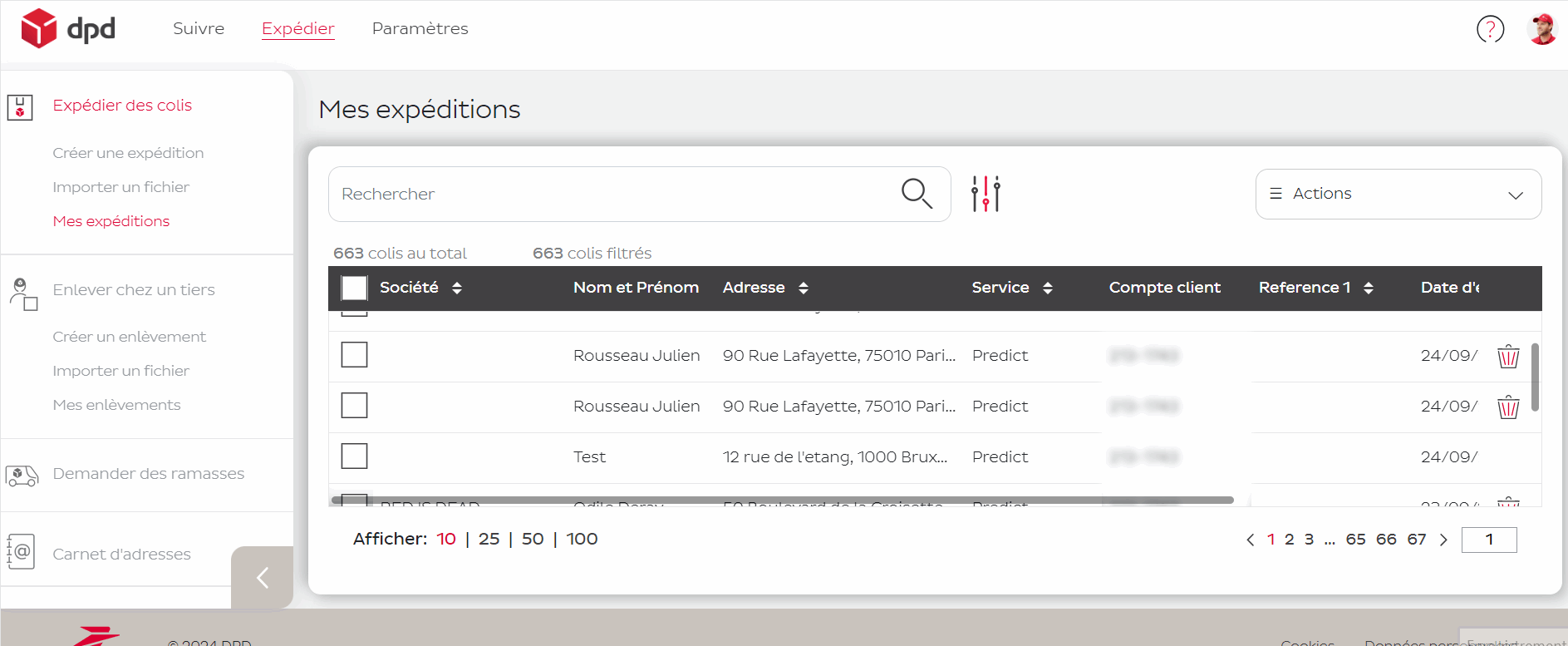Image resolution: width=1568 pixels, height=646 pixels.
Task: Click 663 colis au total text
Action: (400, 254)
